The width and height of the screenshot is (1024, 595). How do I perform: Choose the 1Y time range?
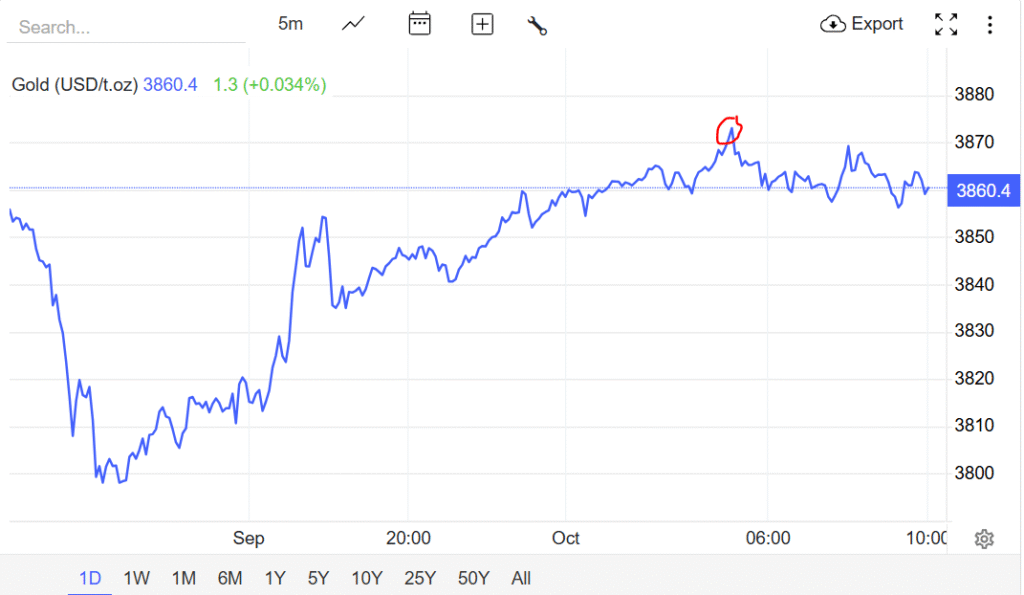tap(275, 578)
